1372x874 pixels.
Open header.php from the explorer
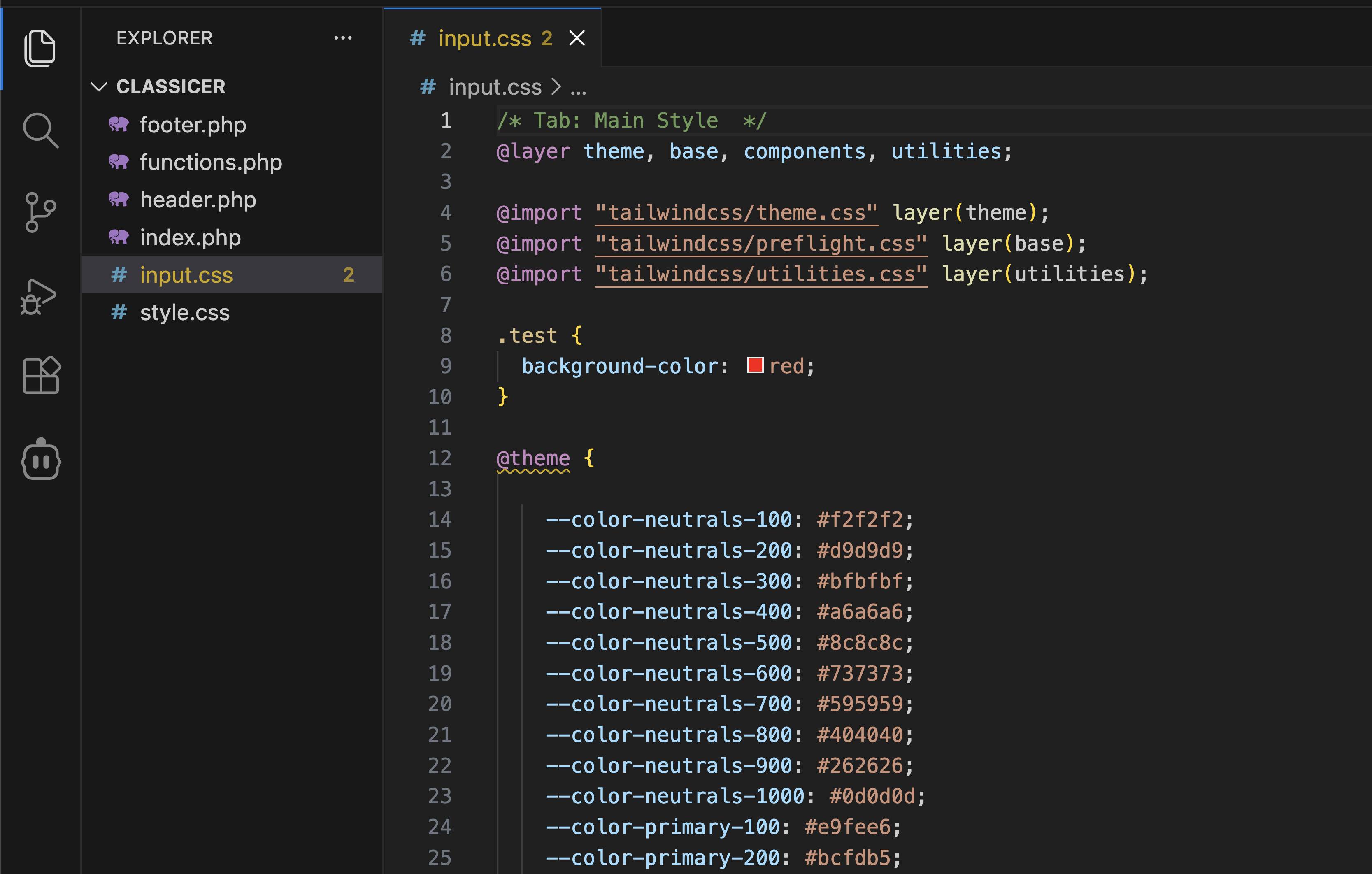click(231, 200)
